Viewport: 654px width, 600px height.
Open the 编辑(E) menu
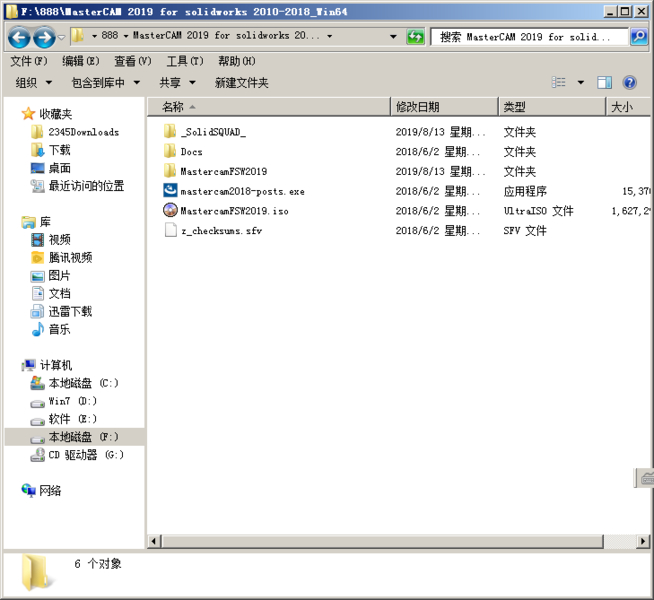pos(81,61)
